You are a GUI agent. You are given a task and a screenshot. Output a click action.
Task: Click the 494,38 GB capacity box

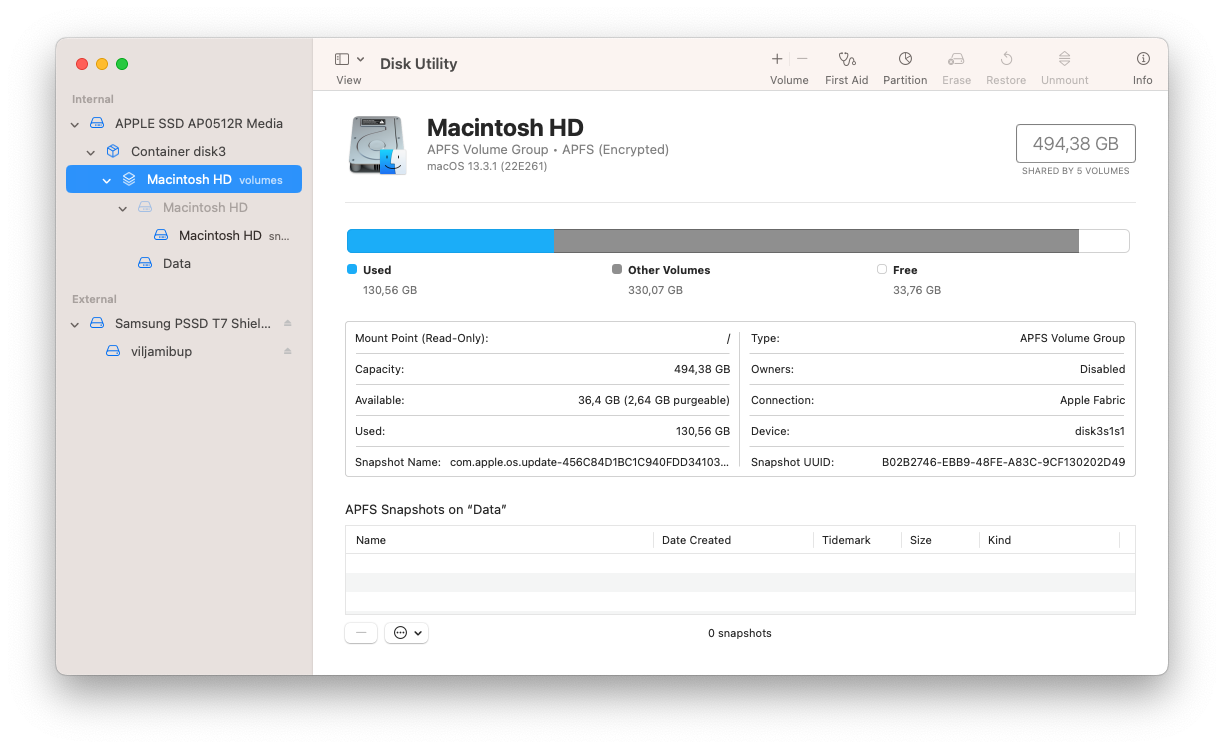click(x=1075, y=144)
